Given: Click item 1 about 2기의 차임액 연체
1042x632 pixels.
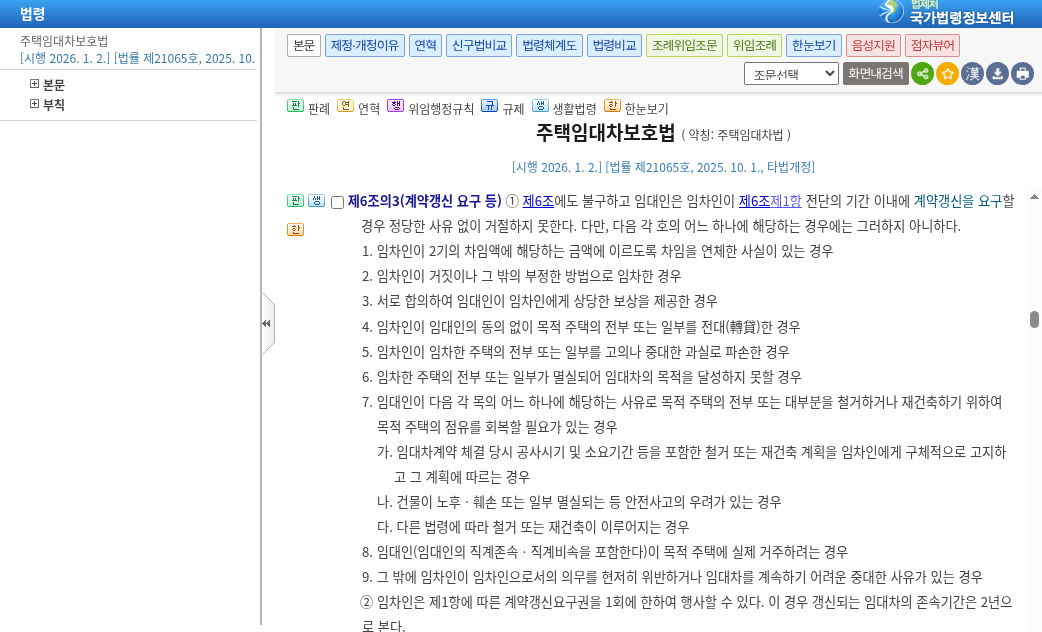Looking at the screenshot, I should tap(597, 251).
